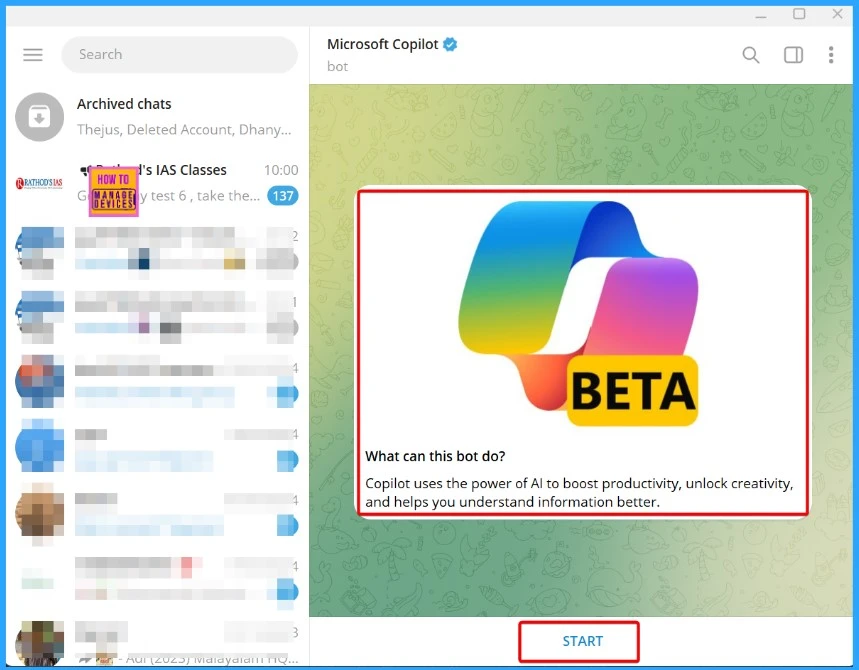Click 'What can this bot do?' text
Viewport: 859px width, 670px height.
tap(435, 456)
